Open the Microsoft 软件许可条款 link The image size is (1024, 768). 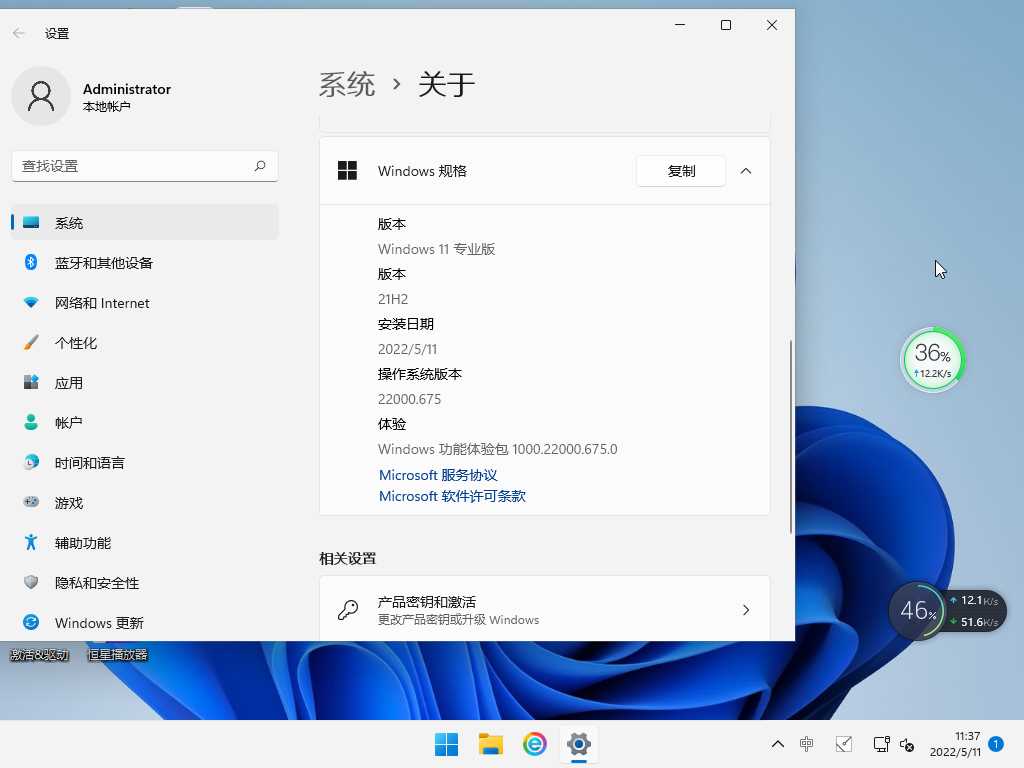coord(452,496)
